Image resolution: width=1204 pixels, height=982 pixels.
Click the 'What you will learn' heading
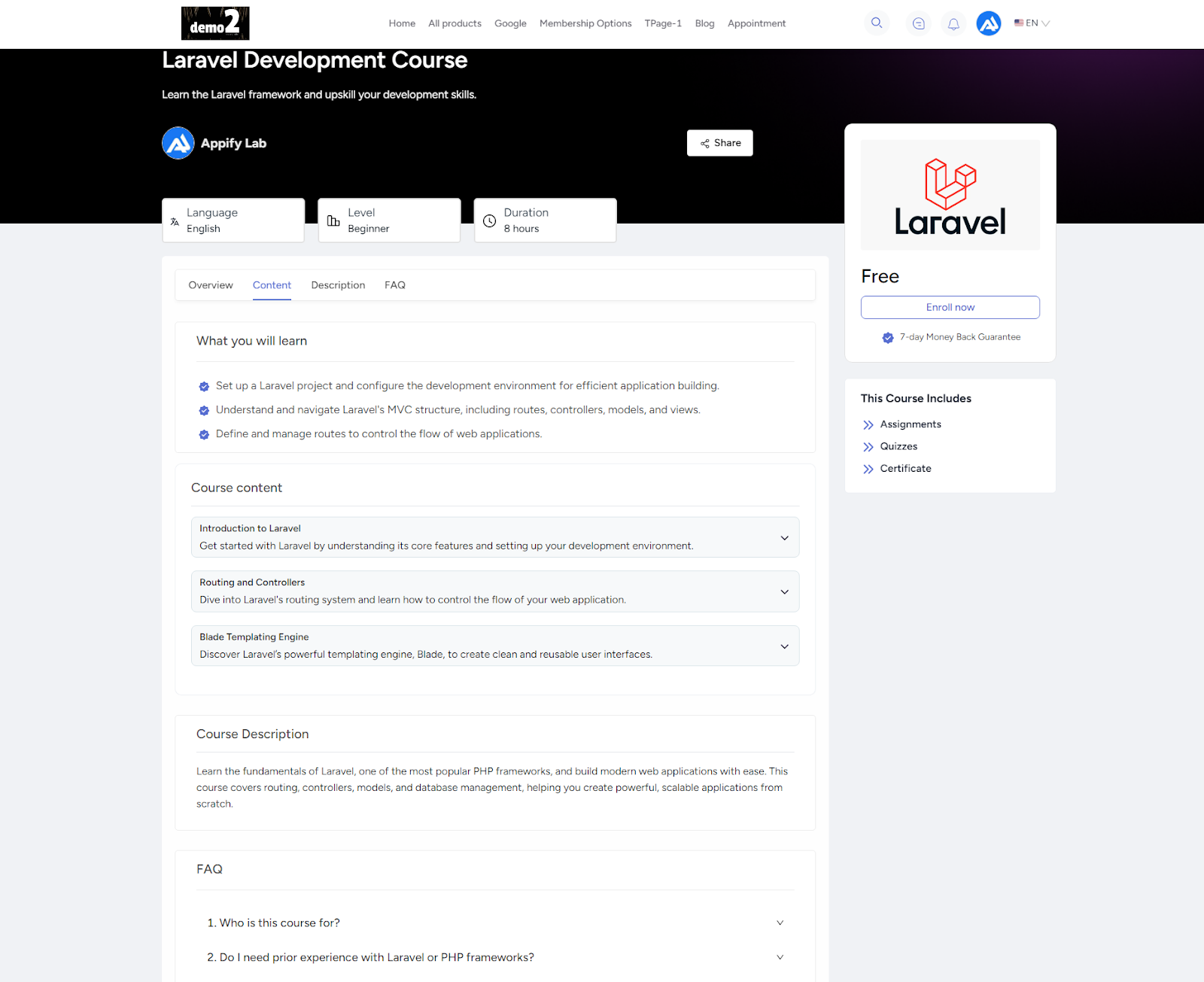pyautogui.click(x=251, y=341)
